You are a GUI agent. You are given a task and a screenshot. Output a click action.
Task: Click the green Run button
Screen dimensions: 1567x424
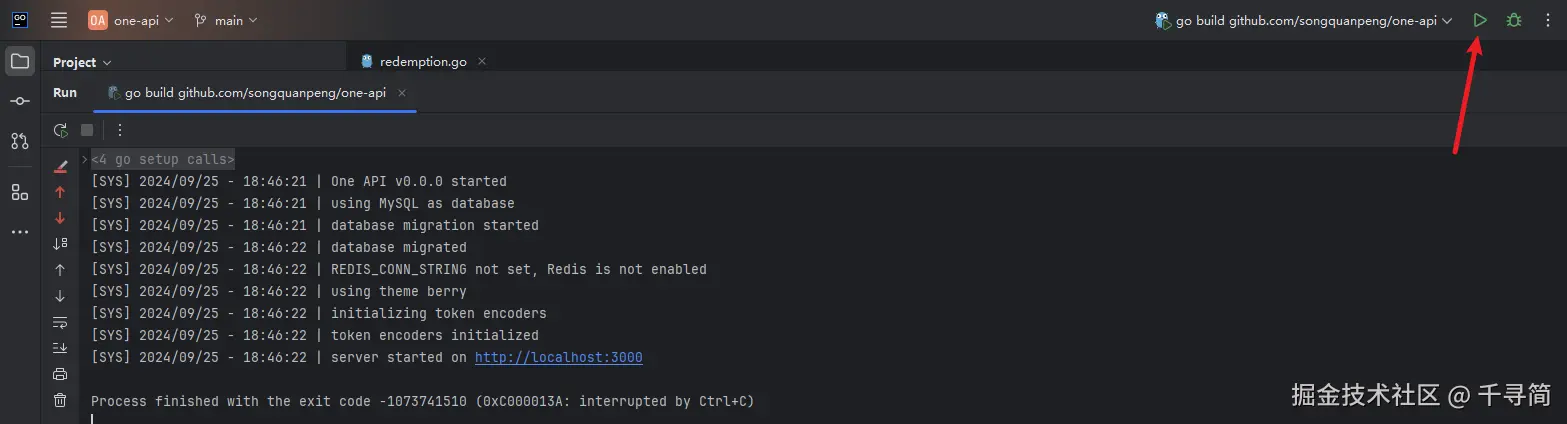(x=1480, y=20)
